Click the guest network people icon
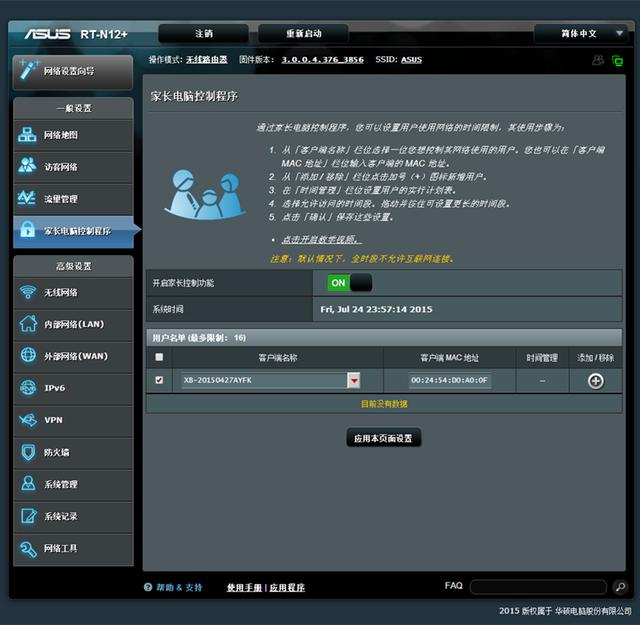 (x=27, y=166)
